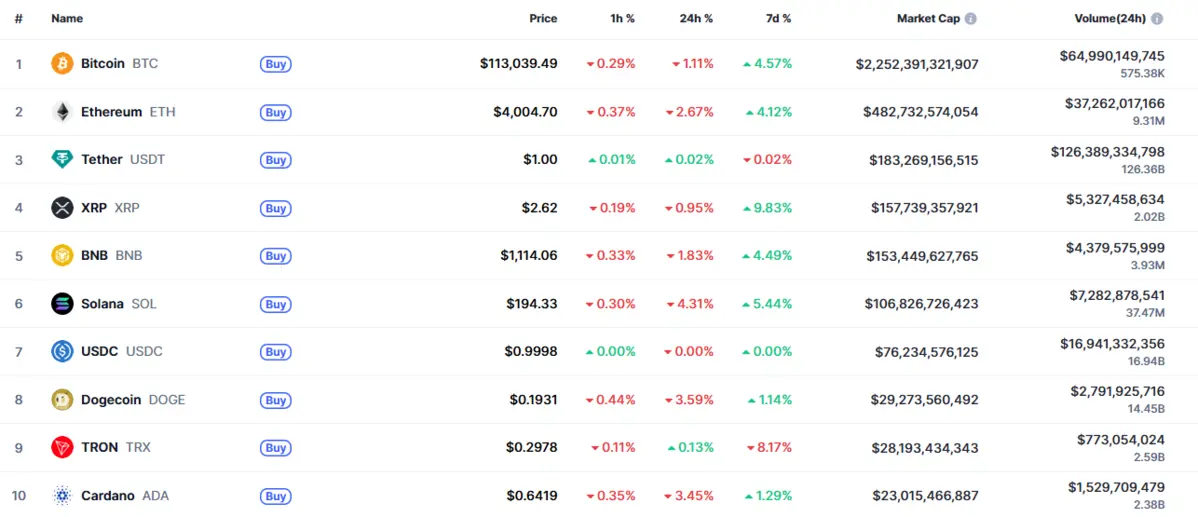Screen dimensions: 1198x517
Task: Click the Ethereum diamond logo icon
Action: (62, 112)
